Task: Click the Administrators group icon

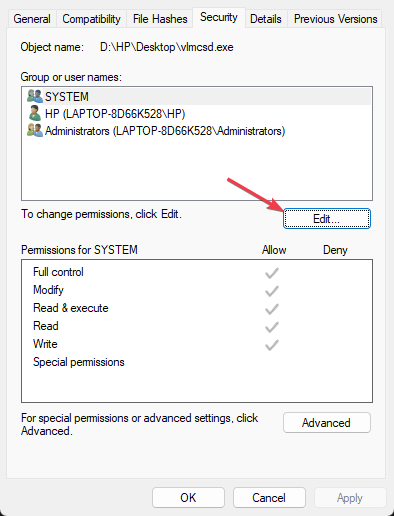Action: point(35,130)
